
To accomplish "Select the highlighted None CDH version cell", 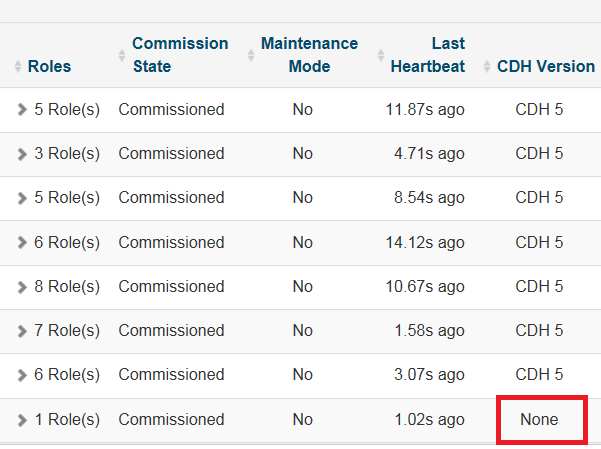I will (x=539, y=420).
